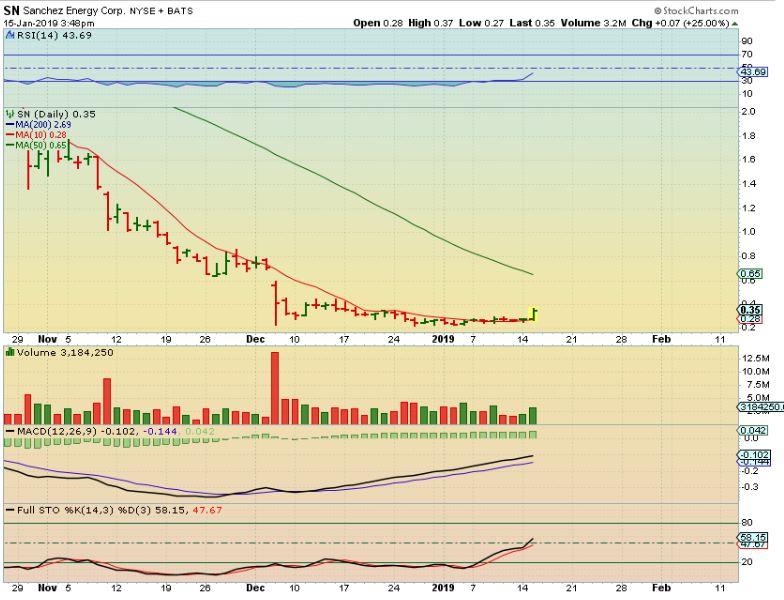This screenshot has height=600, width=784.
Task: Click the Nov label on the price date axis
Action: click(48, 339)
